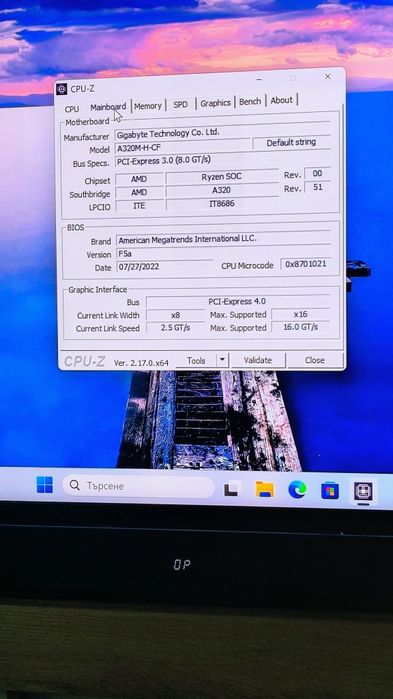Launch File Explorer from the taskbar

click(265, 489)
